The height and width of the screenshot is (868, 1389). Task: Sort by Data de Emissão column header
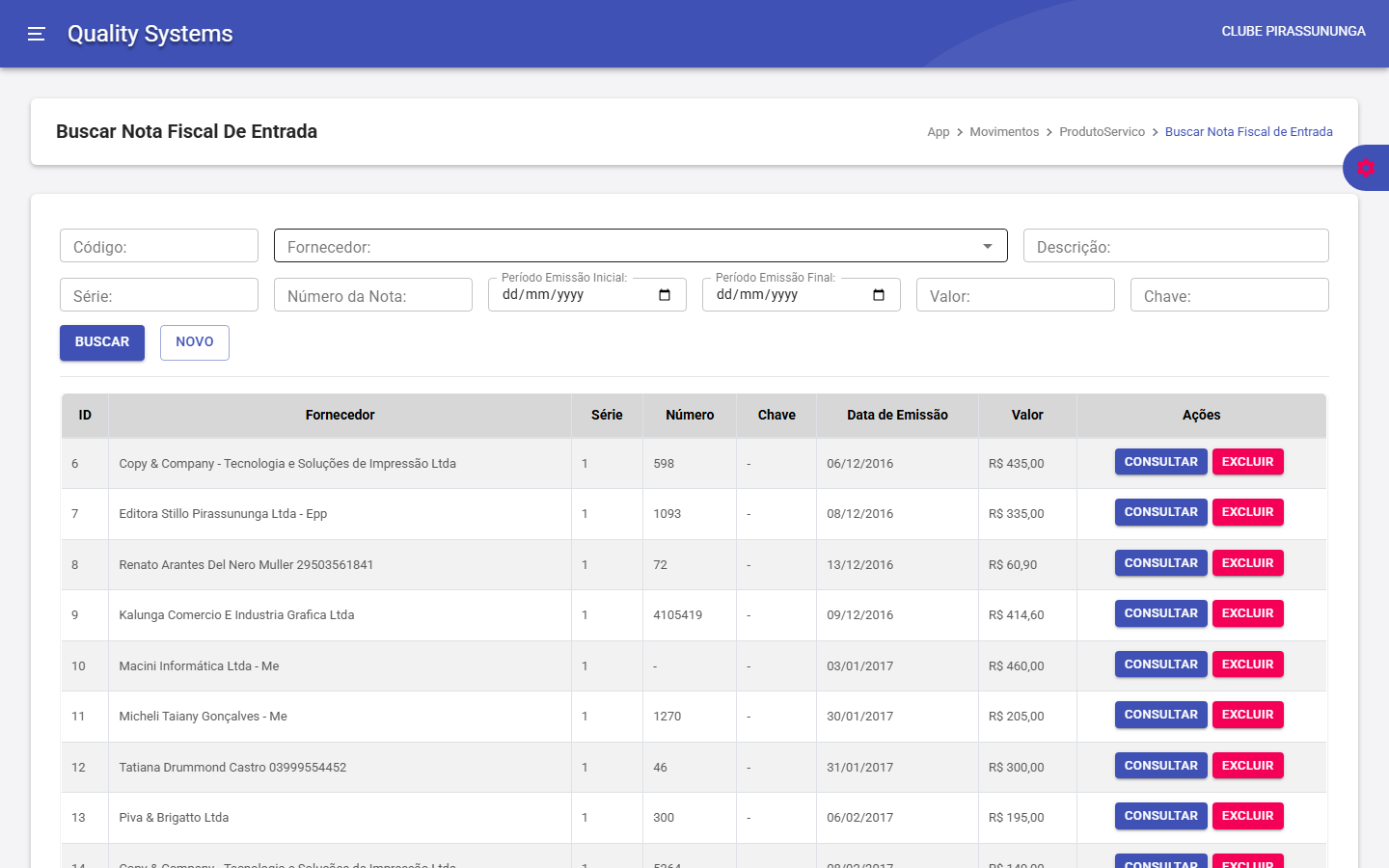click(897, 415)
